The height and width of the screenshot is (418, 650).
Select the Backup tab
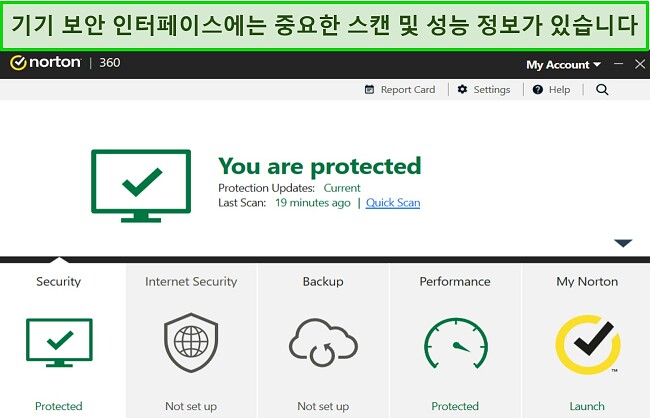coord(323,341)
